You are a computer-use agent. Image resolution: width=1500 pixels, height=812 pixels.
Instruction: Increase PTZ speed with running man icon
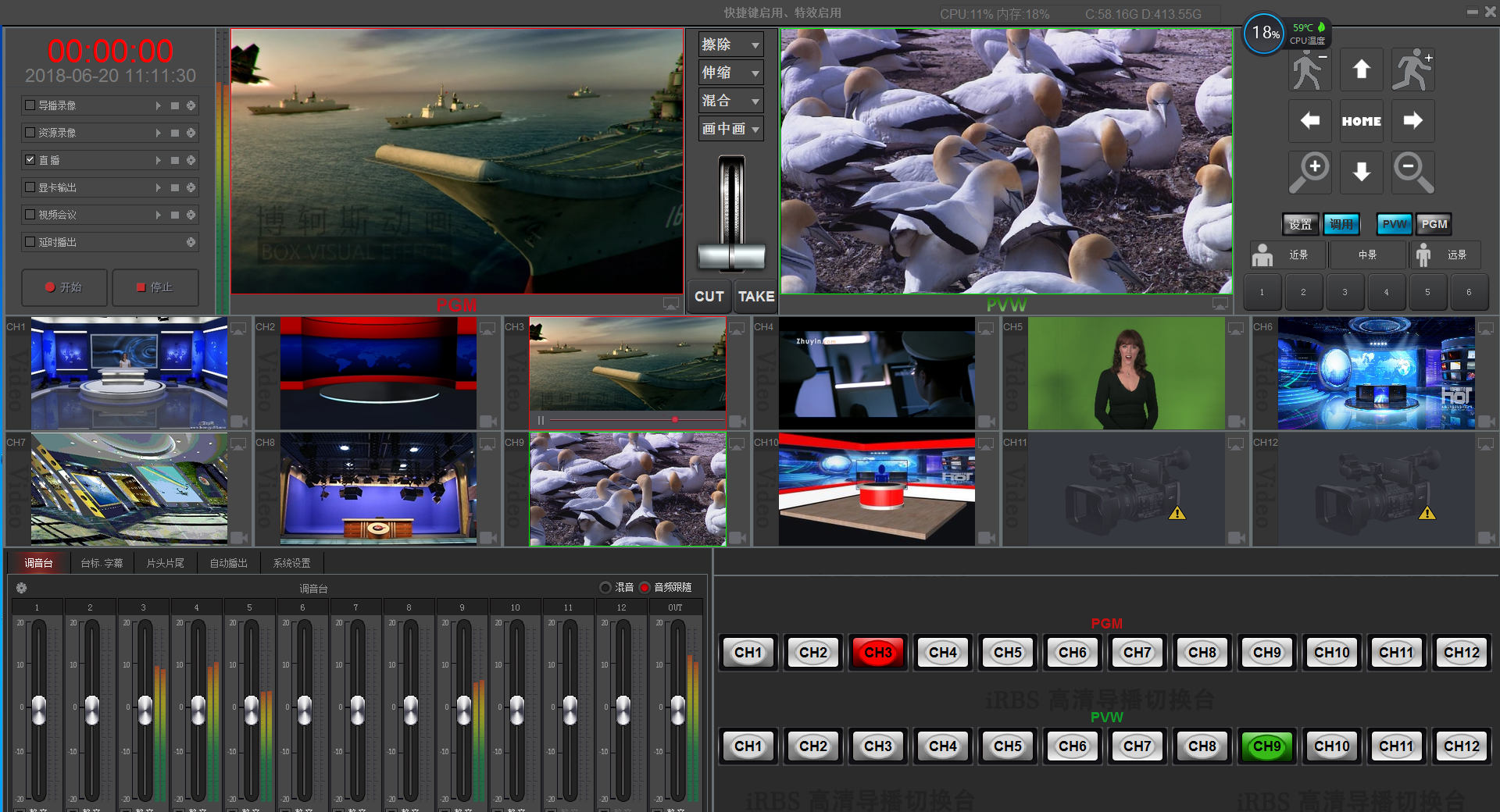[1412, 70]
